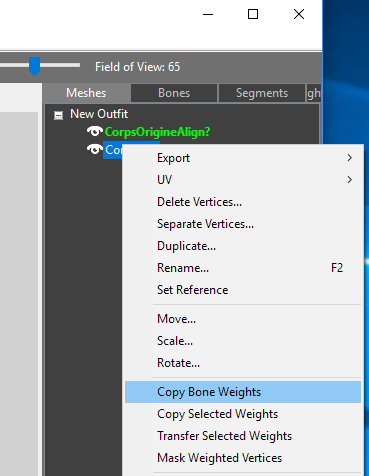The height and width of the screenshot is (476, 369).
Task: Open the Scale... dialog
Action: click(x=243, y=341)
